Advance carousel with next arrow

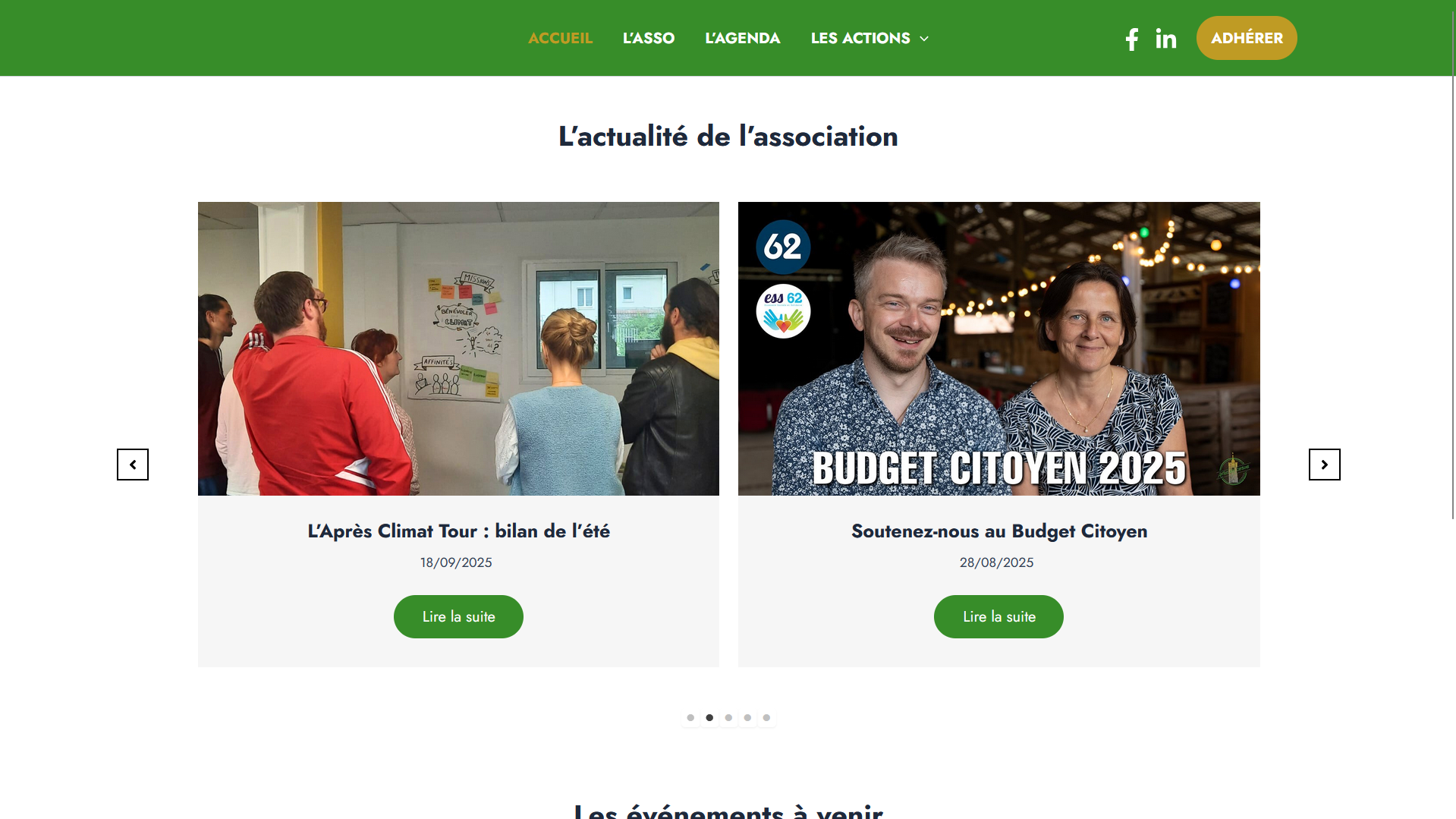coord(1324,465)
